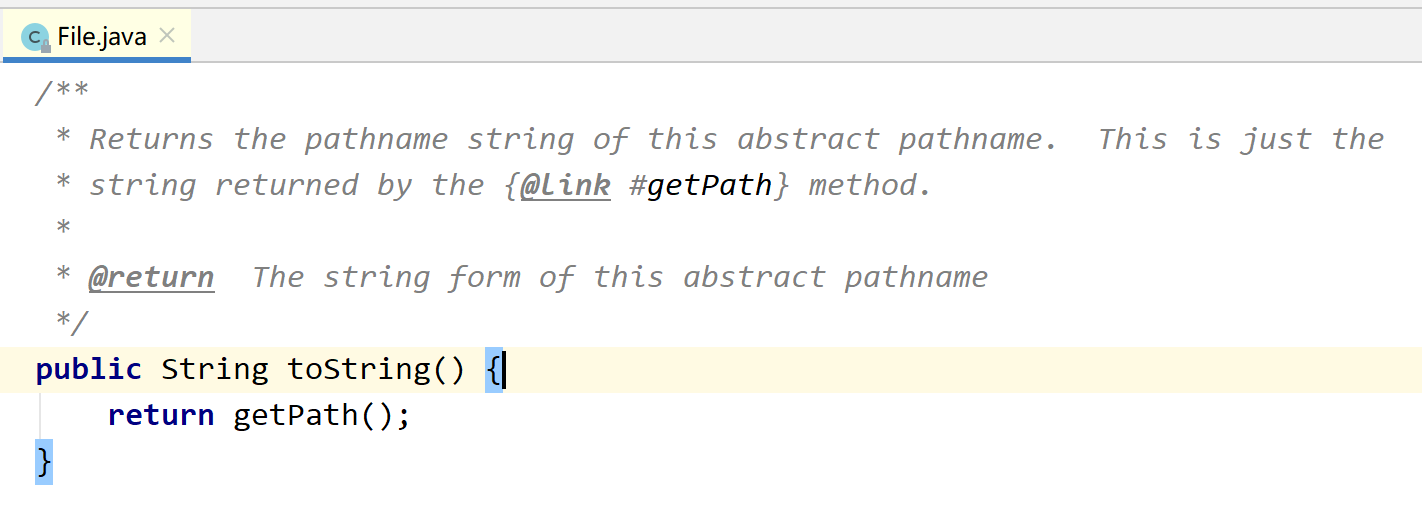Select the File.java editor tab
Viewport: 1422px width, 513px height.
tap(102, 38)
